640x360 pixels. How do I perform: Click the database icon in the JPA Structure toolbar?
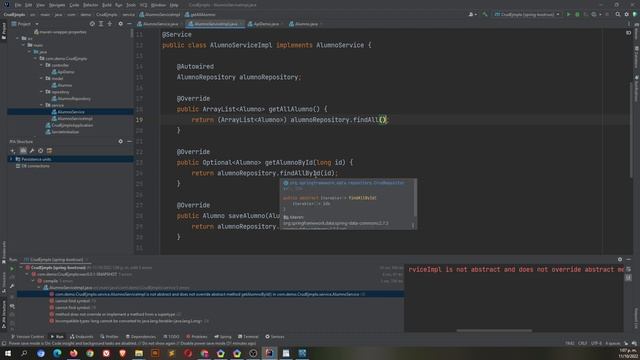[49, 151]
